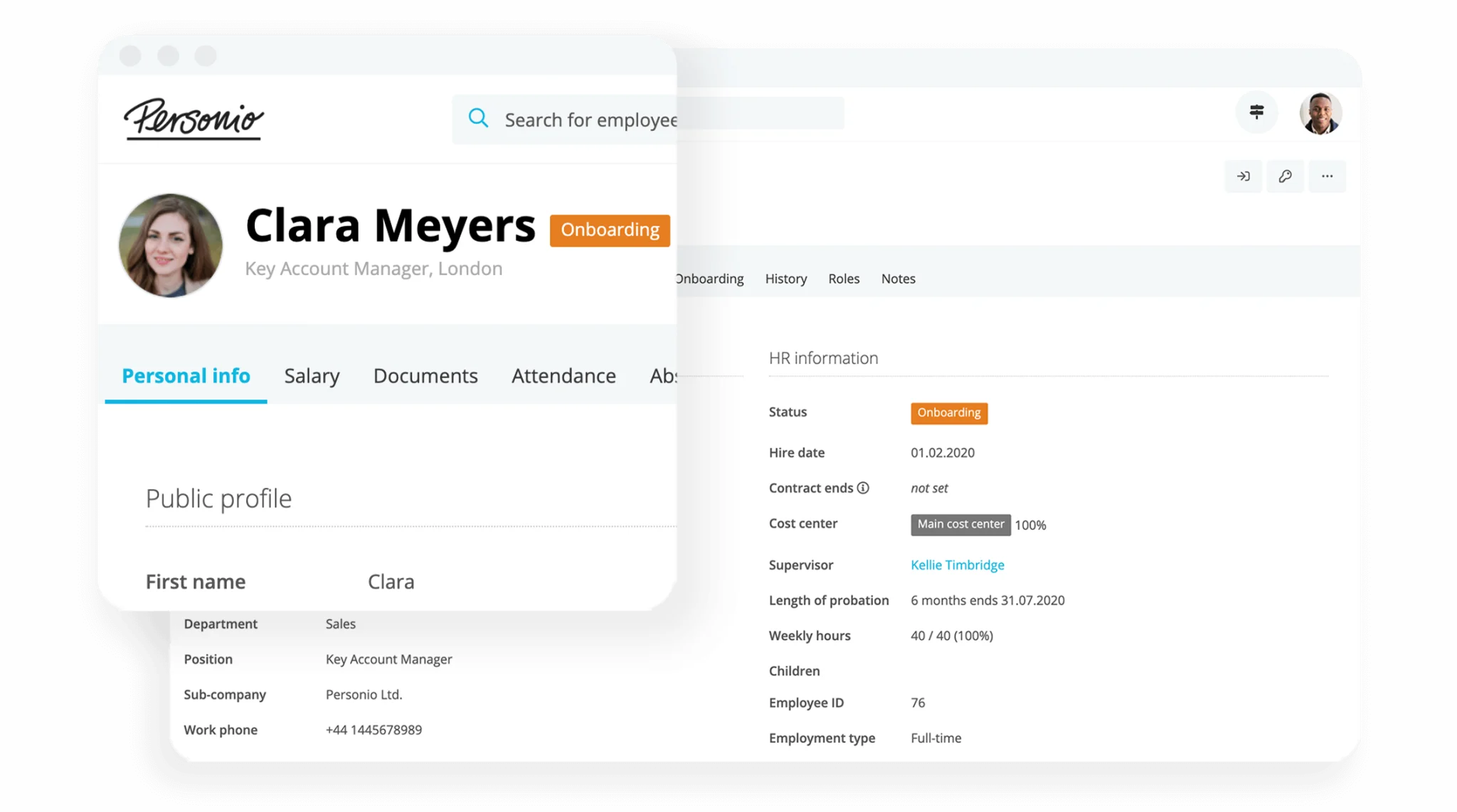1457x812 pixels.
Task: Click the key/permissions icon
Action: 1285,176
